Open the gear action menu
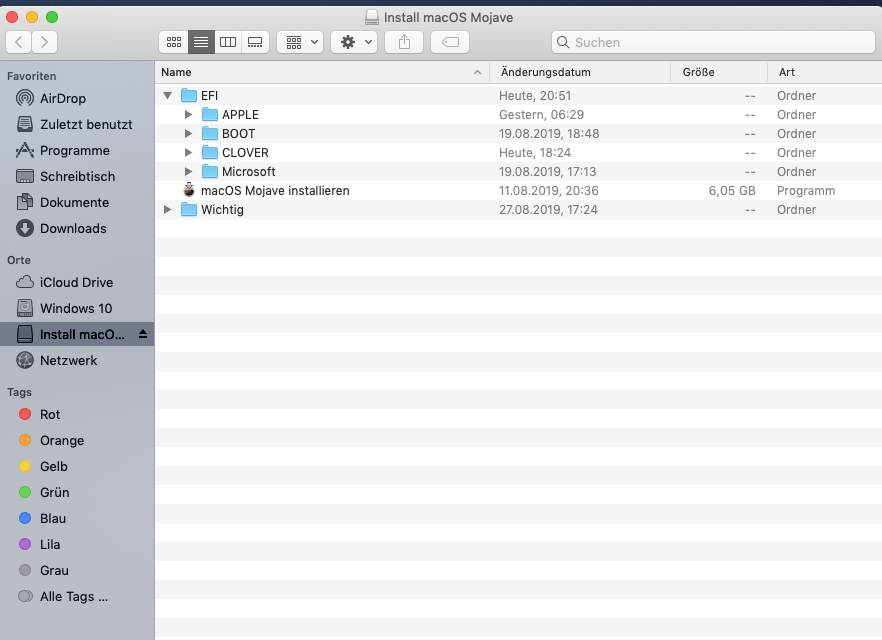Screen dimensions: 882x640 pyautogui.click(x=354, y=42)
